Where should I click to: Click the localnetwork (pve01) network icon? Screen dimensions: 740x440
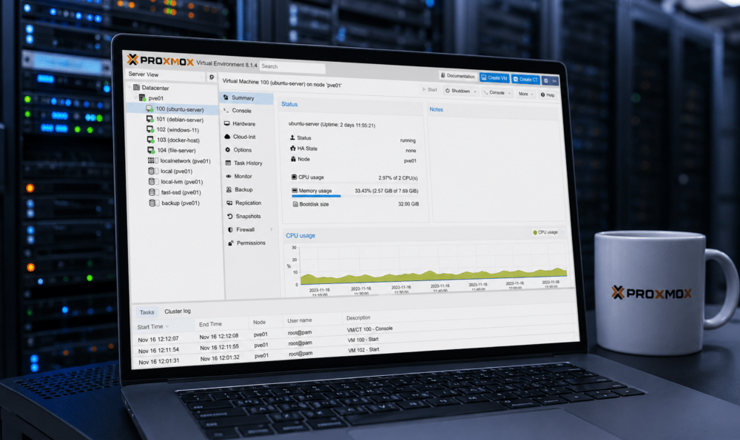point(151,161)
